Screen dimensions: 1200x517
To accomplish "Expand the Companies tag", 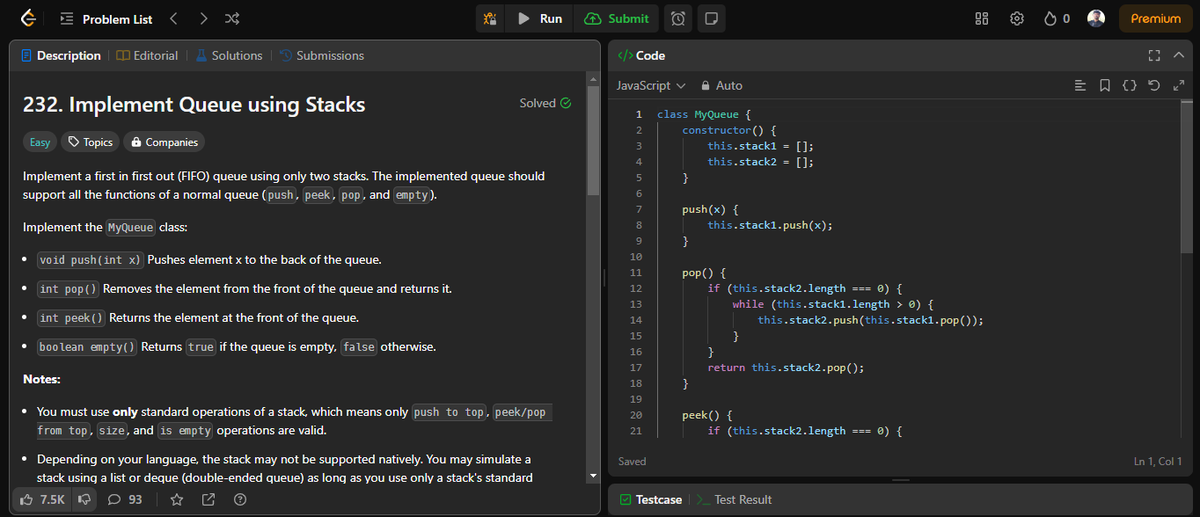I will (164, 142).
